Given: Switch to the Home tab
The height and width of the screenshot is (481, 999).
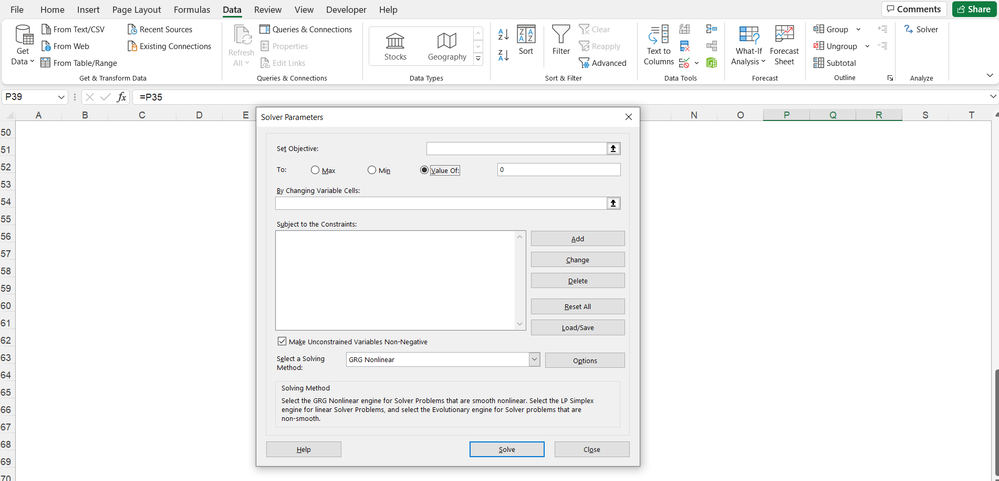Looking at the screenshot, I should [x=52, y=10].
